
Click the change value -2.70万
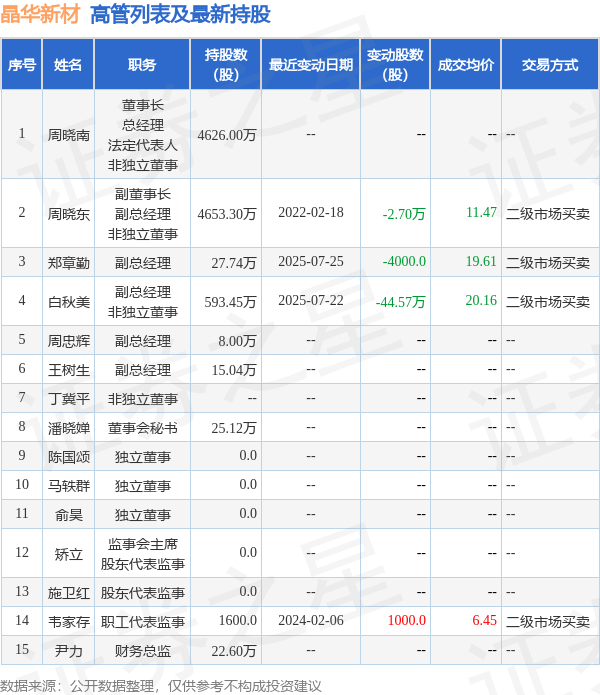(x=404, y=214)
